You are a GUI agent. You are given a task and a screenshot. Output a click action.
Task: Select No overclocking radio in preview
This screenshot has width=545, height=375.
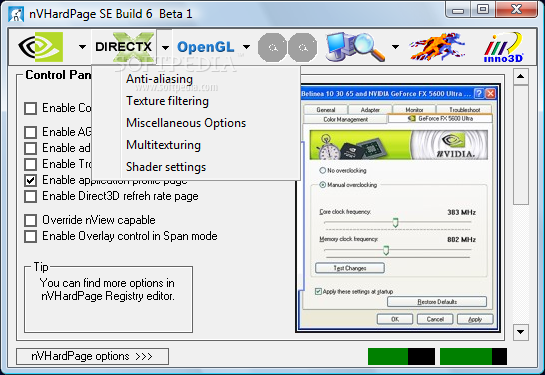tap(323, 170)
